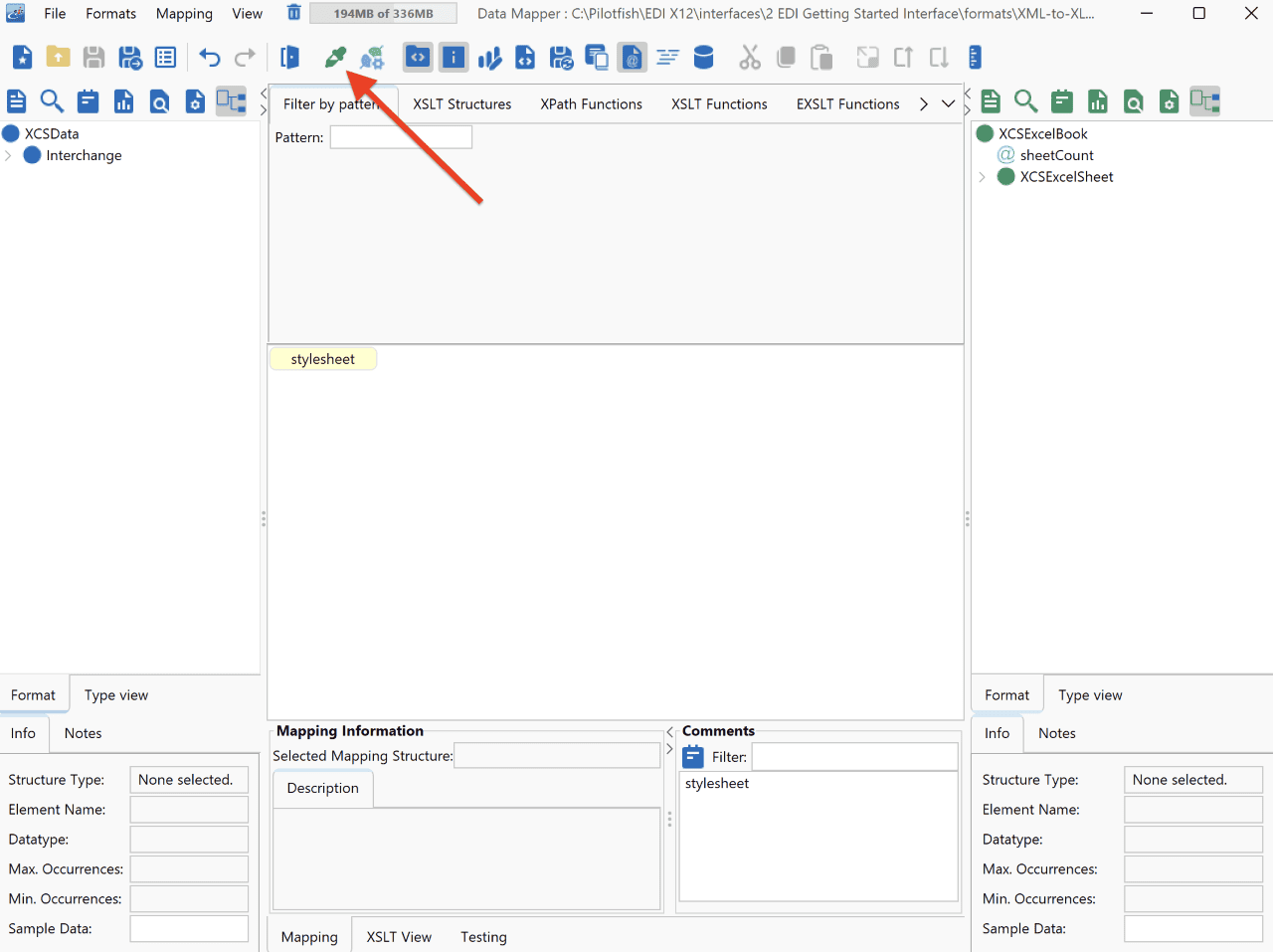Click the green file search icon in target panel
The image size is (1273, 952).
[x=1134, y=101]
